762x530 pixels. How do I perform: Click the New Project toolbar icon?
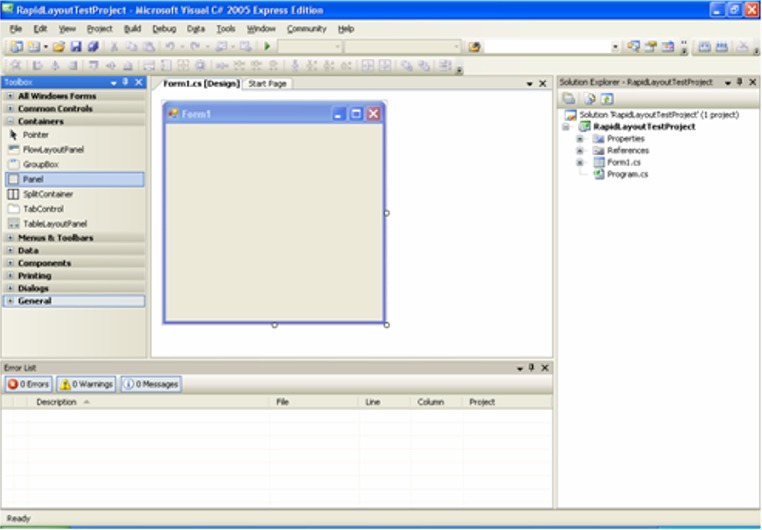[16, 47]
